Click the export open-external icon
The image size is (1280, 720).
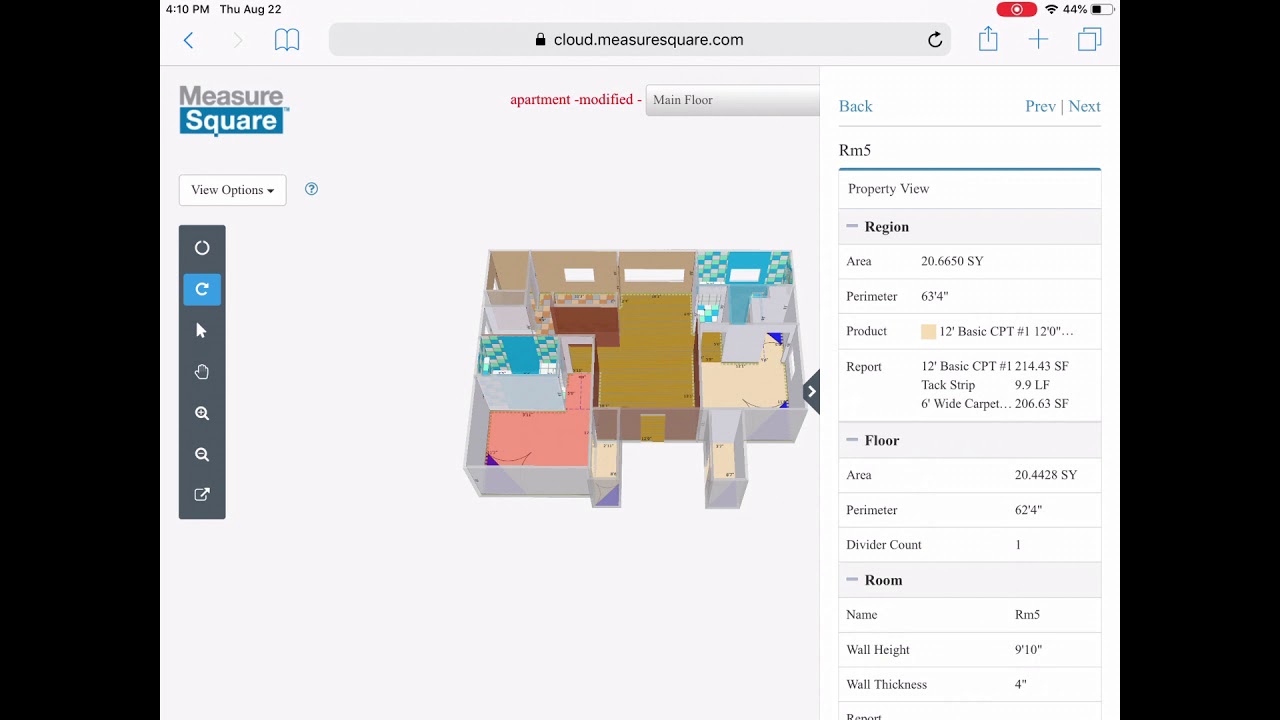(x=202, y=495)
